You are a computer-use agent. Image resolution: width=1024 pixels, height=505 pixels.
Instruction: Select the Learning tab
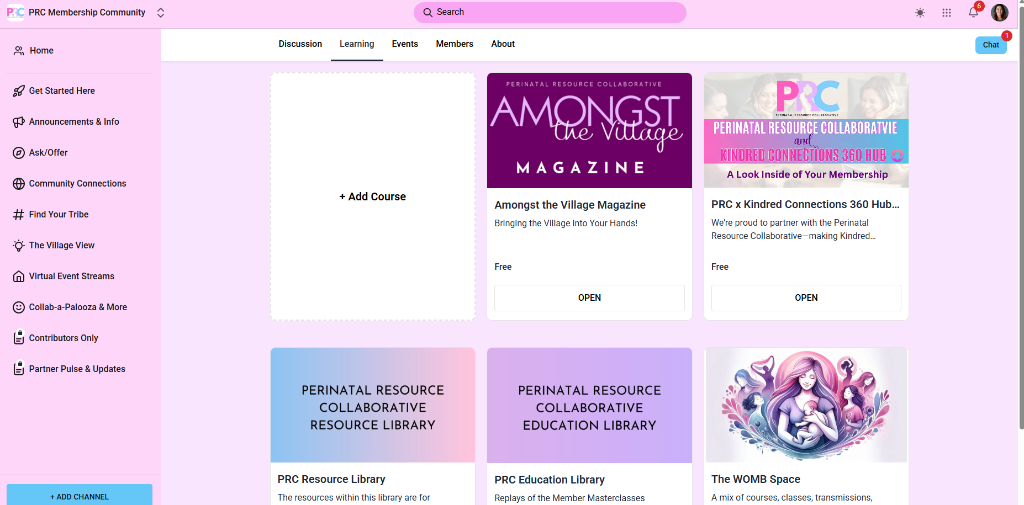tap(357, 44)
